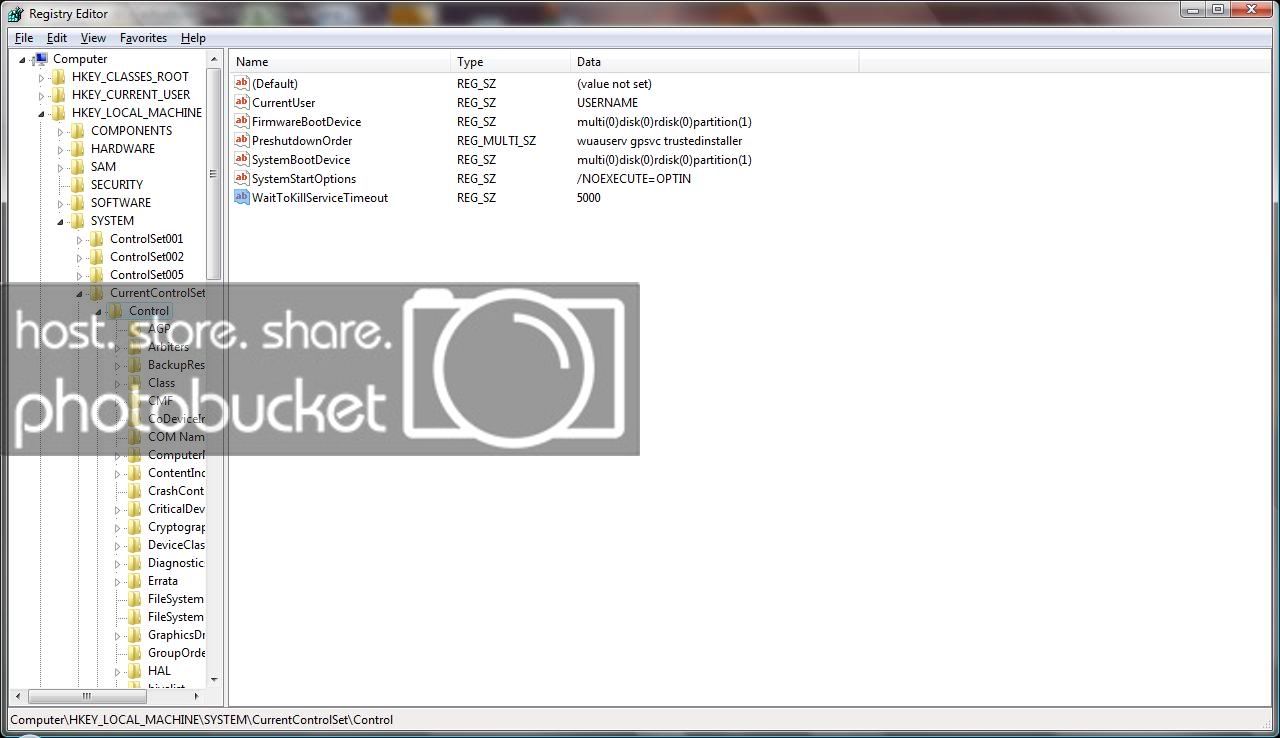Viewport: 1280px width, 738px height.
Task: Click the SystemStartOptions value string icon
Action: pyautogui.click(x=241, y=178)
